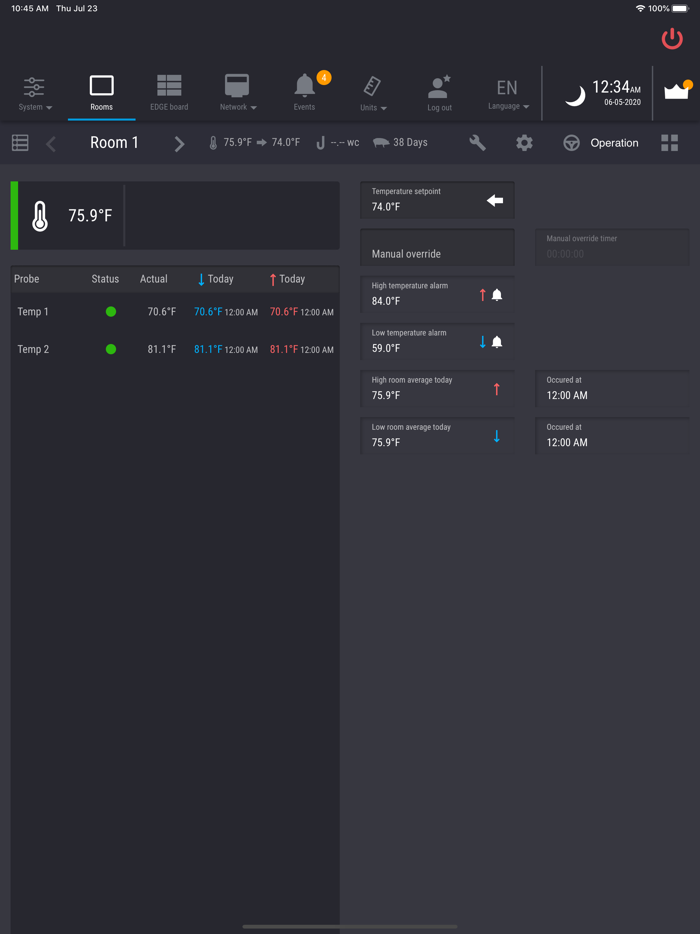Click the 12:34 AM clock display

click(616, 89)
